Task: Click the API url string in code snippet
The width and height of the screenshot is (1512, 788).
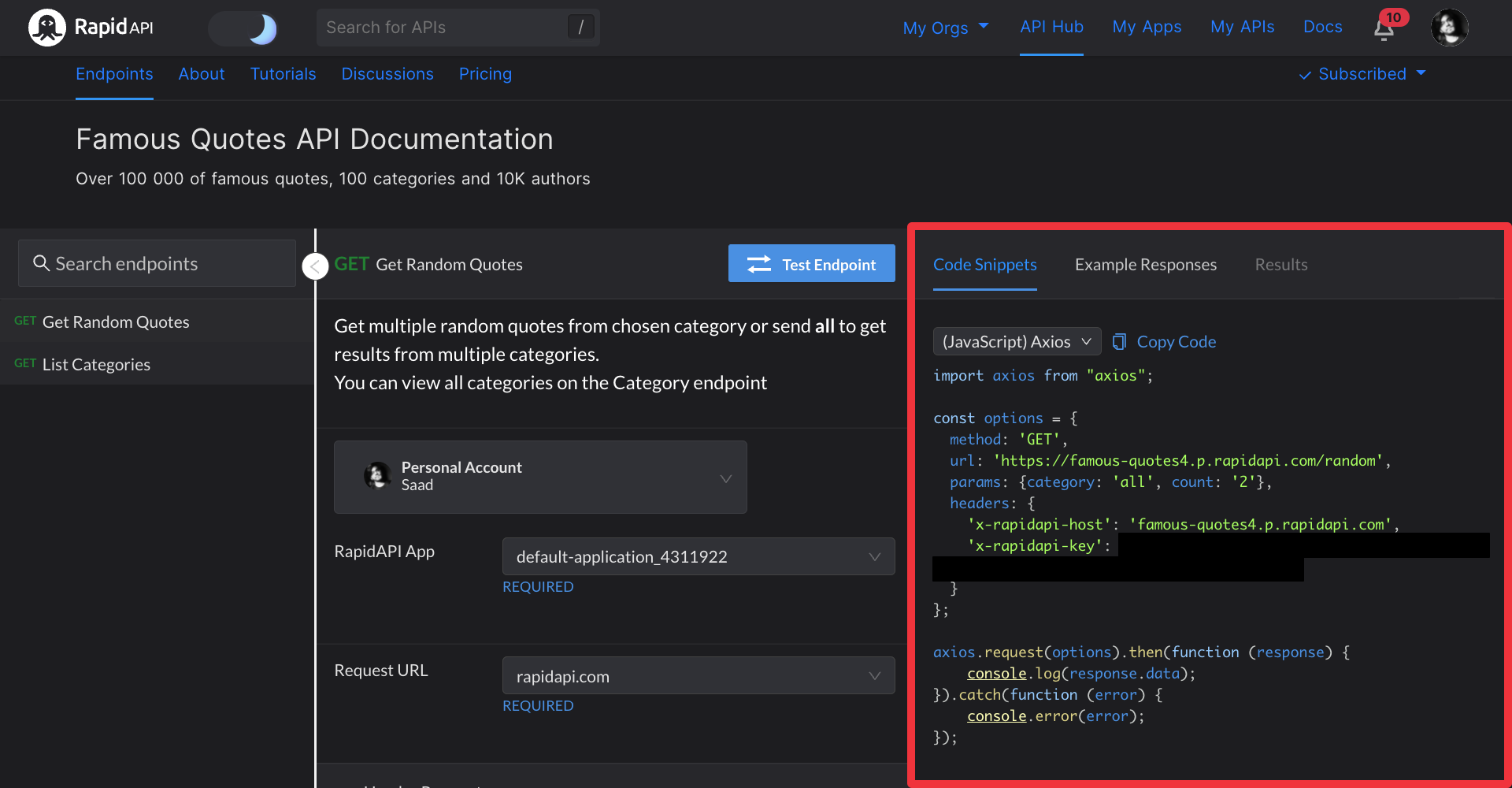Action: (x=1188, y=460)
